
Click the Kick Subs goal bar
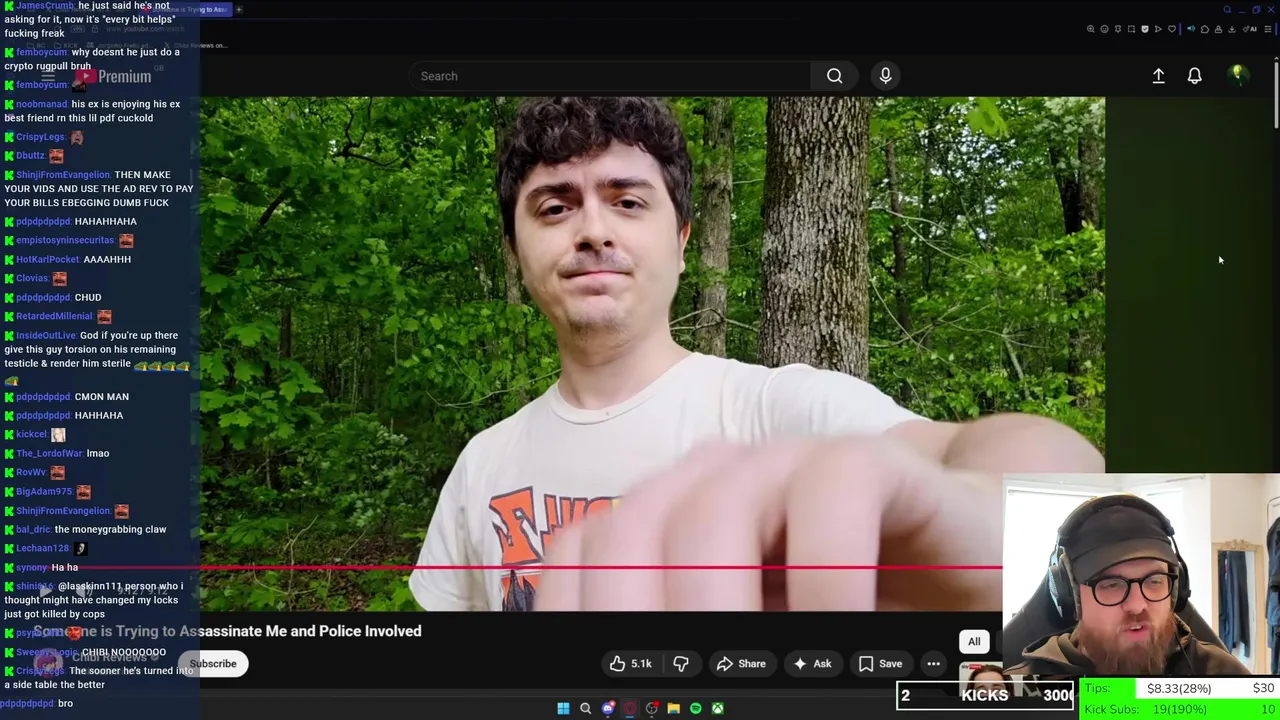[x=1178, y=709]
